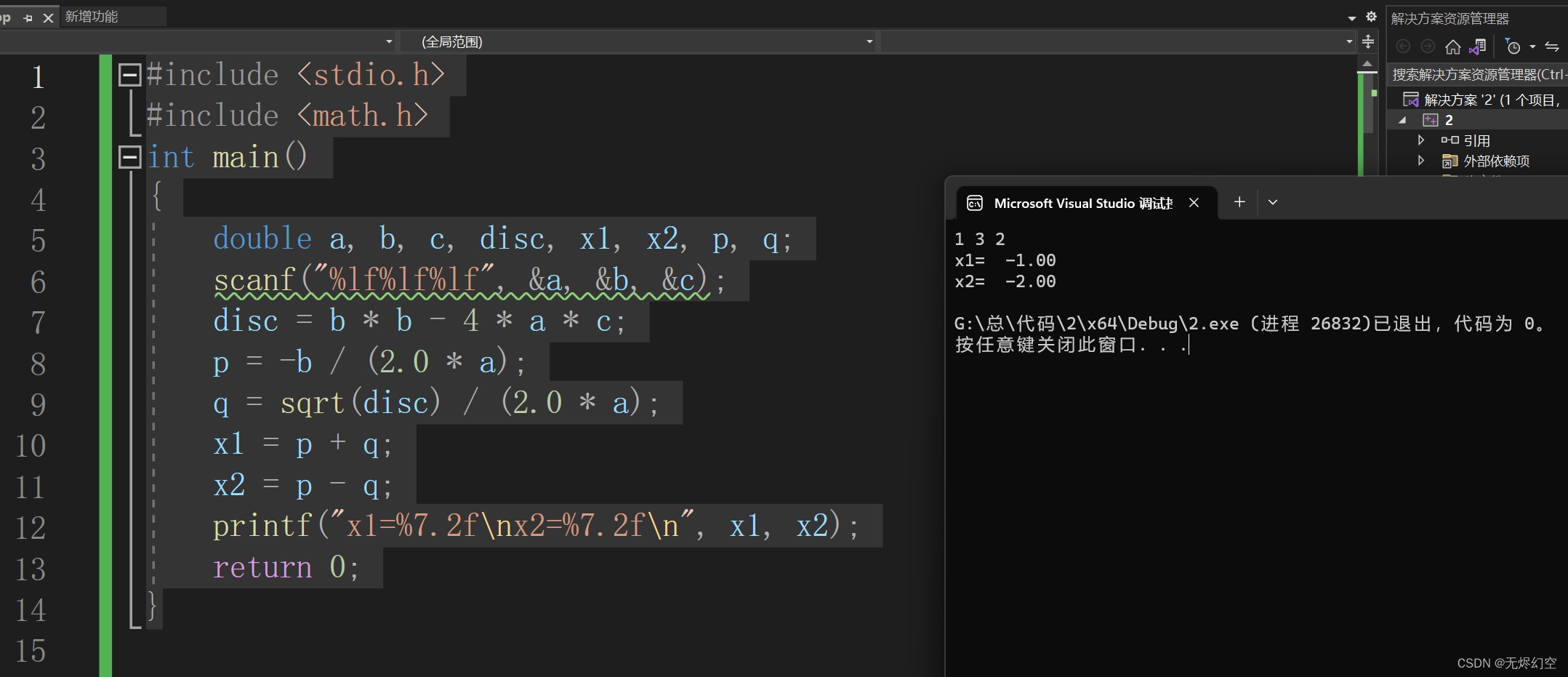
Task: Close the debug console tab
Action: pos(1194,203)
